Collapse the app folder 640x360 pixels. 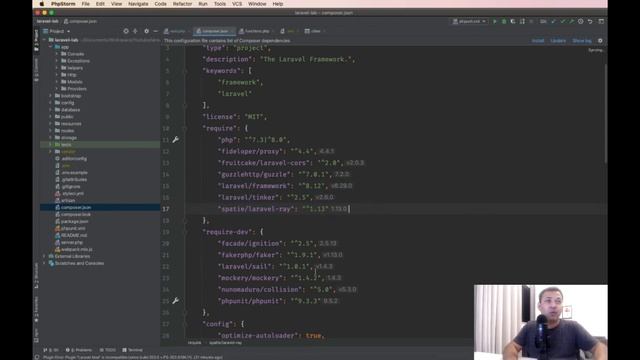click(x=51, y=47)
